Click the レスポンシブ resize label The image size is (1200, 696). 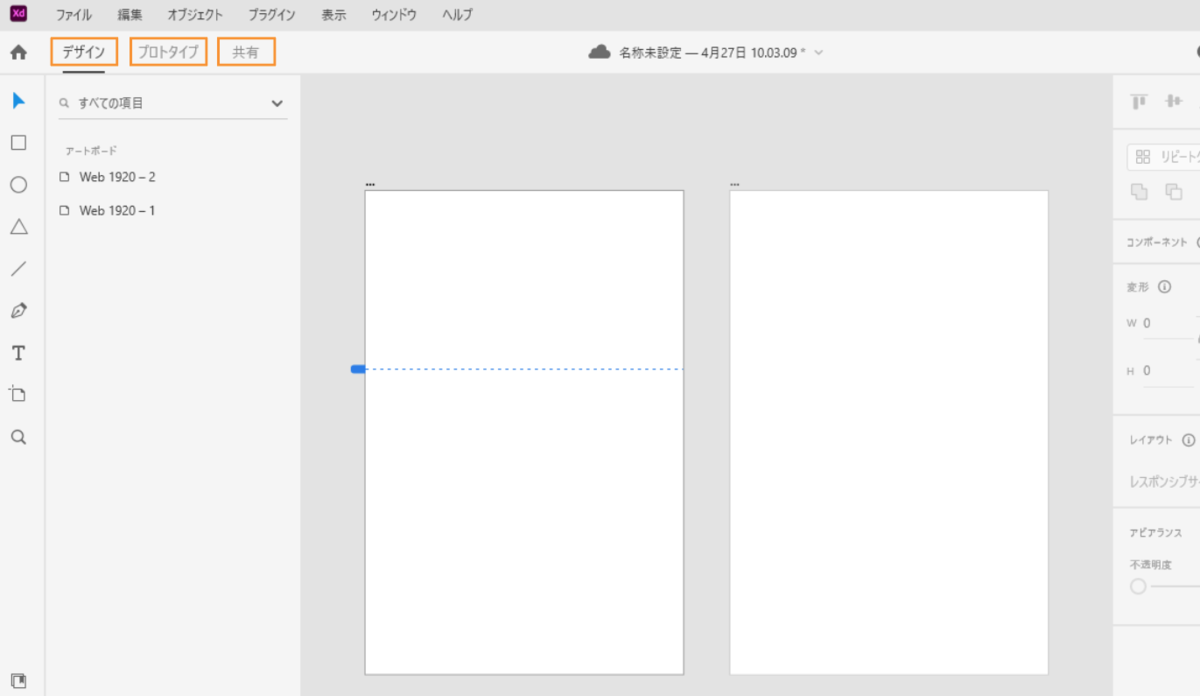(x=1164, y=481)
